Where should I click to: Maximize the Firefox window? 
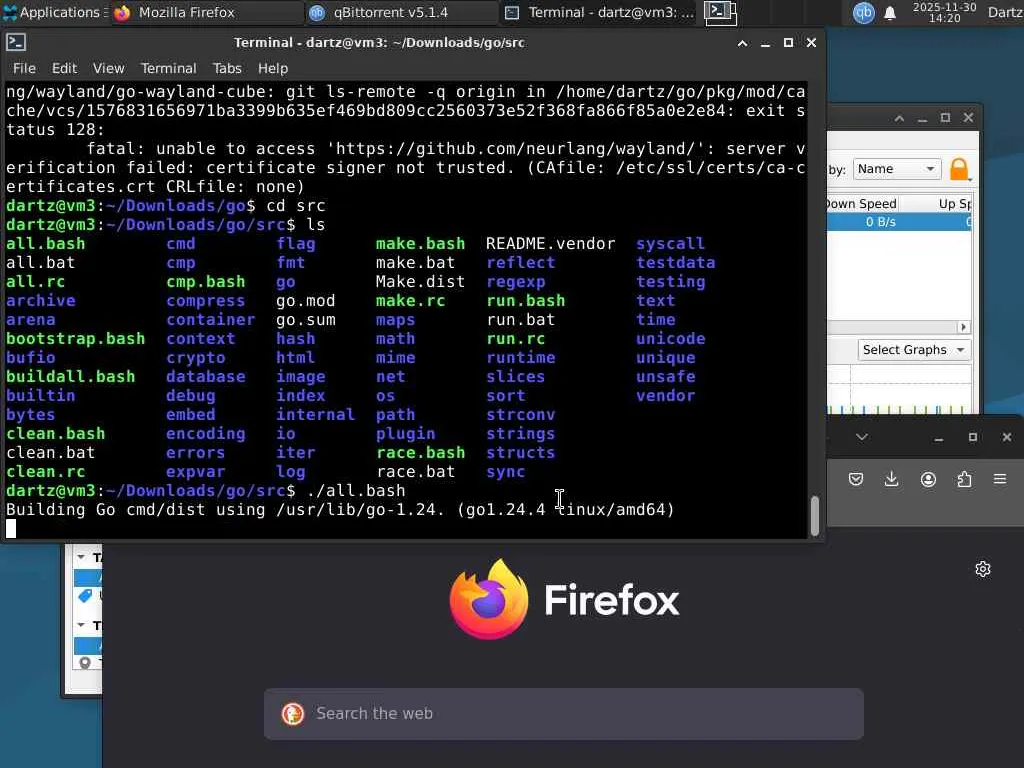[x=972, y=438]
